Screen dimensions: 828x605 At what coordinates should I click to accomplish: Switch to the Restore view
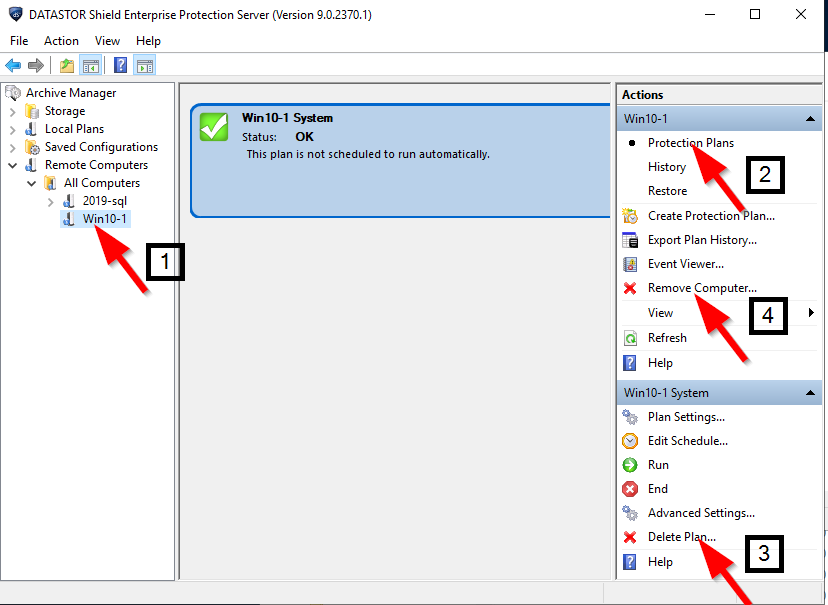click(667, 191)
